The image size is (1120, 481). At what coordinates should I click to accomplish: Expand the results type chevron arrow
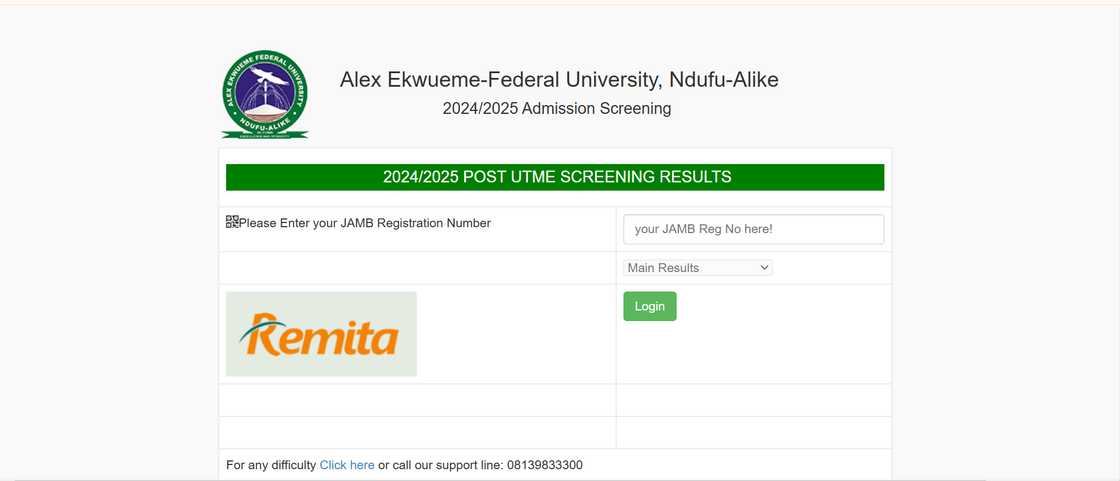point(765,268)
